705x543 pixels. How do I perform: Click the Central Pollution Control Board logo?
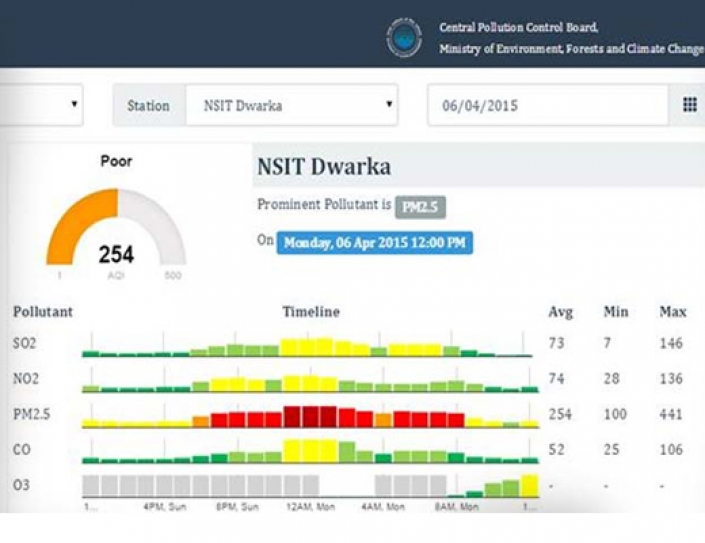[404, 38]
